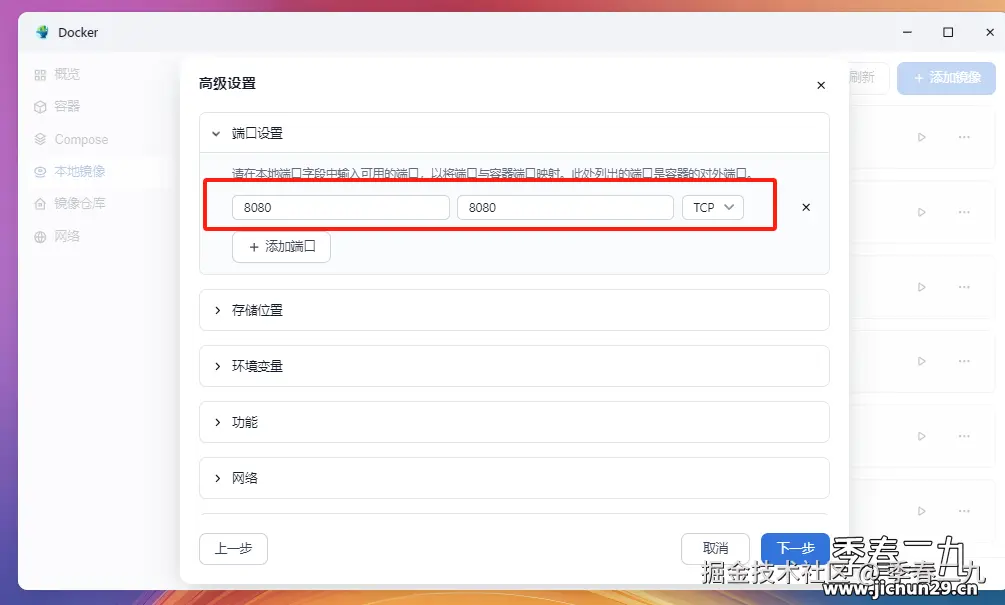Click the 镜像仓库 house icon
Viewport: 1005px width, 605px height.
40,204
